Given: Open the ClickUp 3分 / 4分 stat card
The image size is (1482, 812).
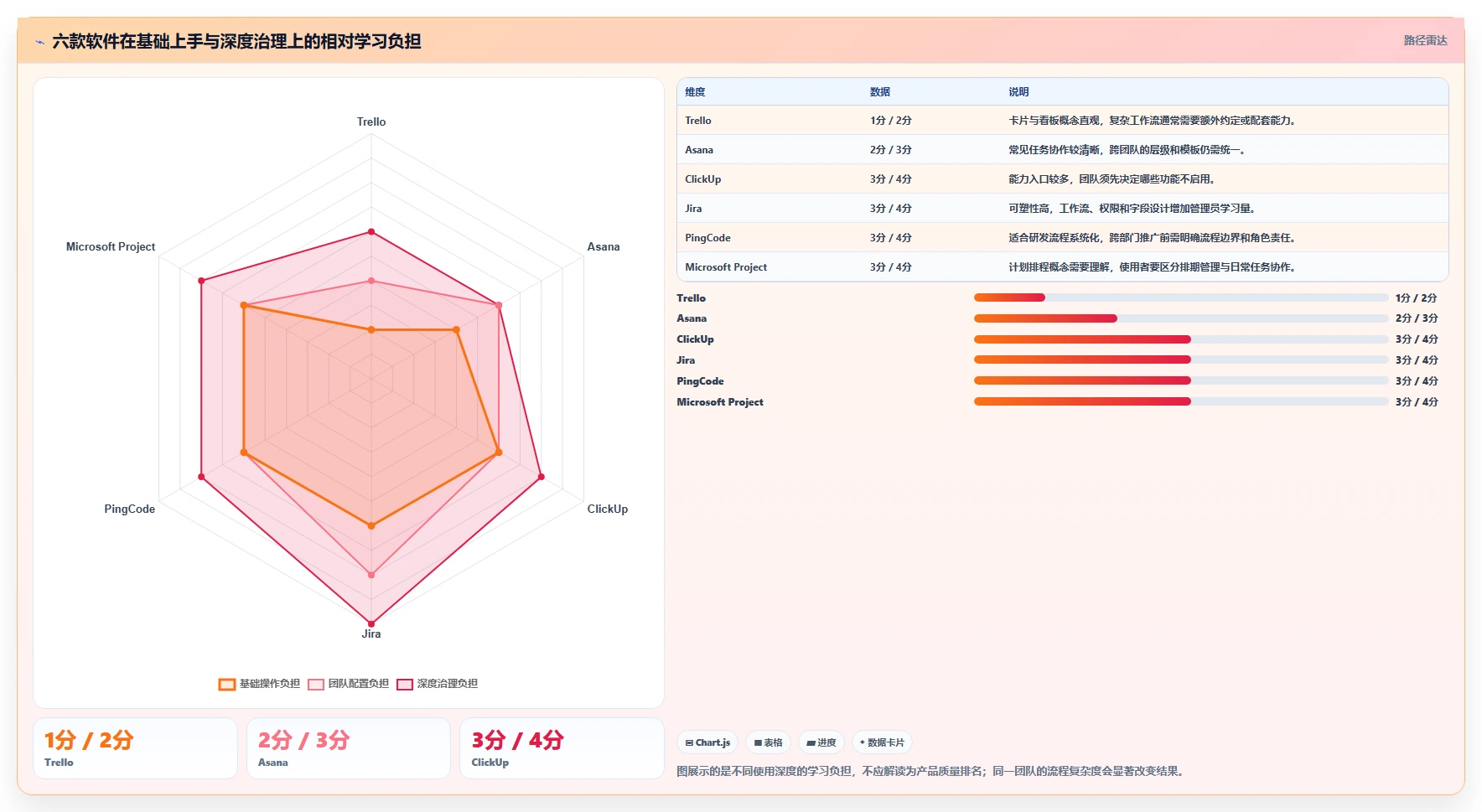Looking at the screenshot, I should coord(562,748).
